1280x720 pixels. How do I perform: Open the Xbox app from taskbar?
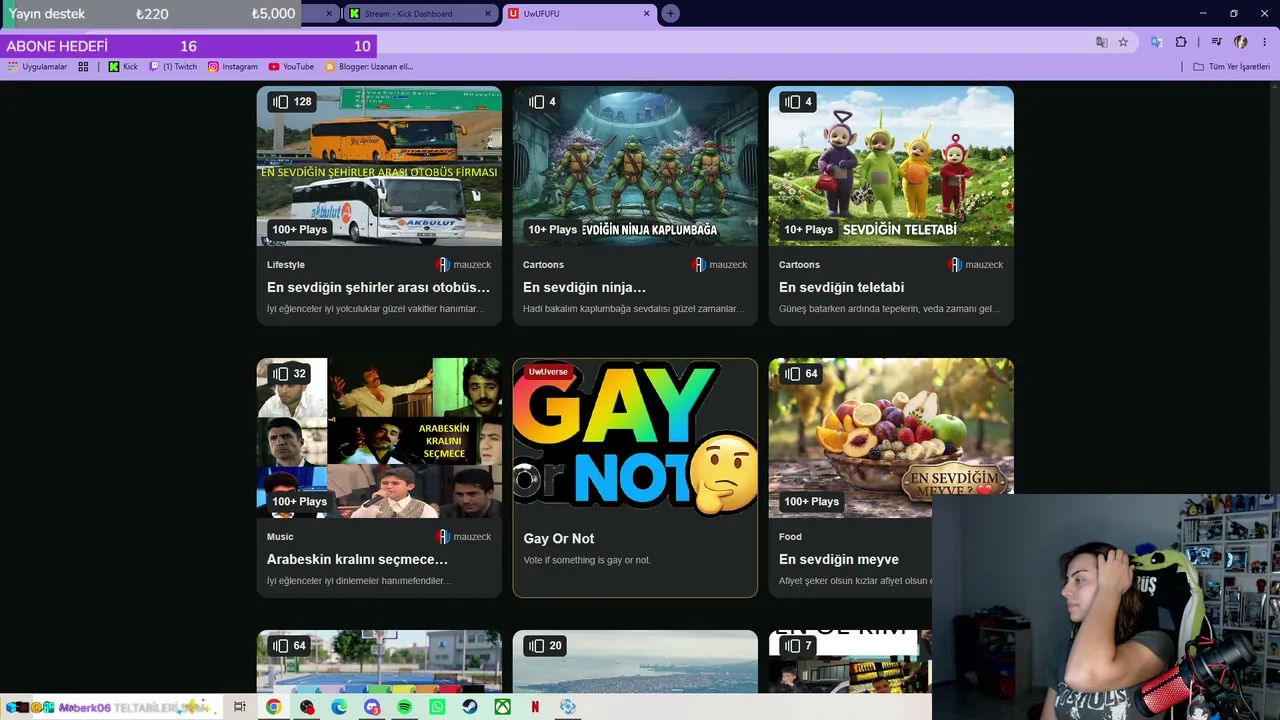502,707
